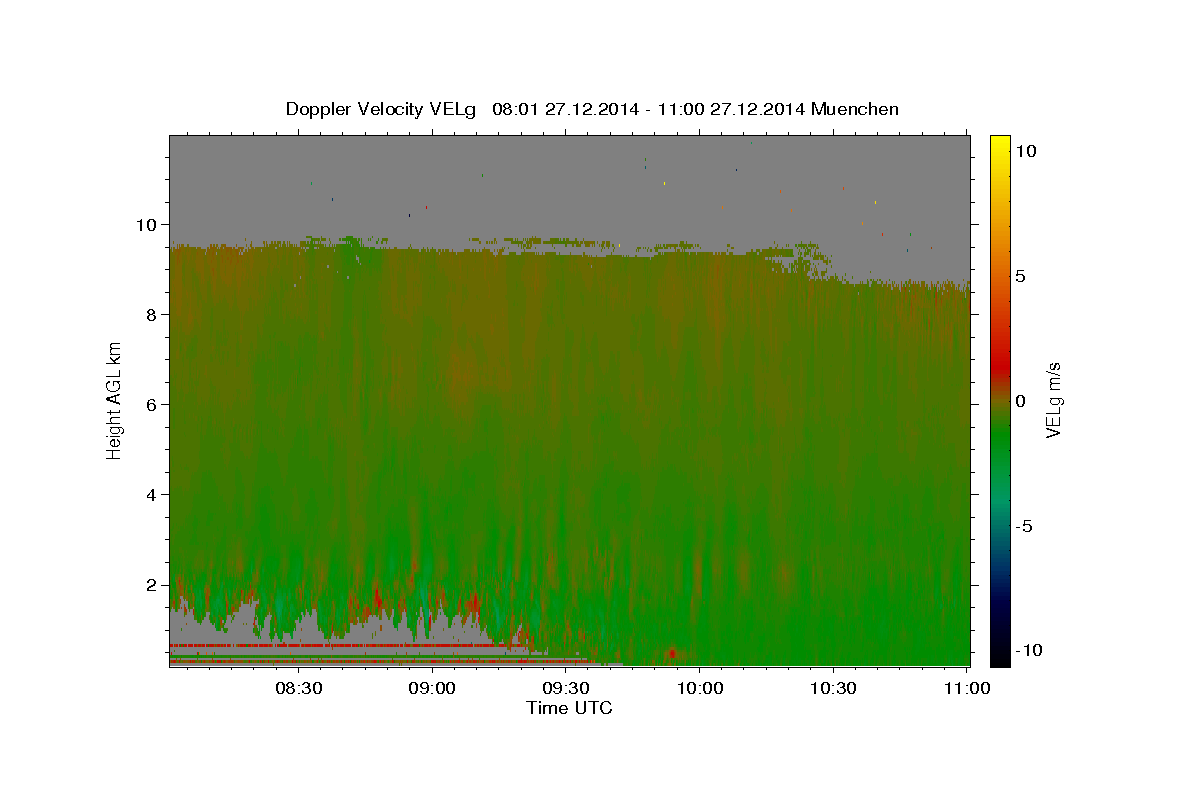
Task: Click the plot title 'Doppler Velocity VELg'
Action: pyautogui.click(x=380, y=109)
